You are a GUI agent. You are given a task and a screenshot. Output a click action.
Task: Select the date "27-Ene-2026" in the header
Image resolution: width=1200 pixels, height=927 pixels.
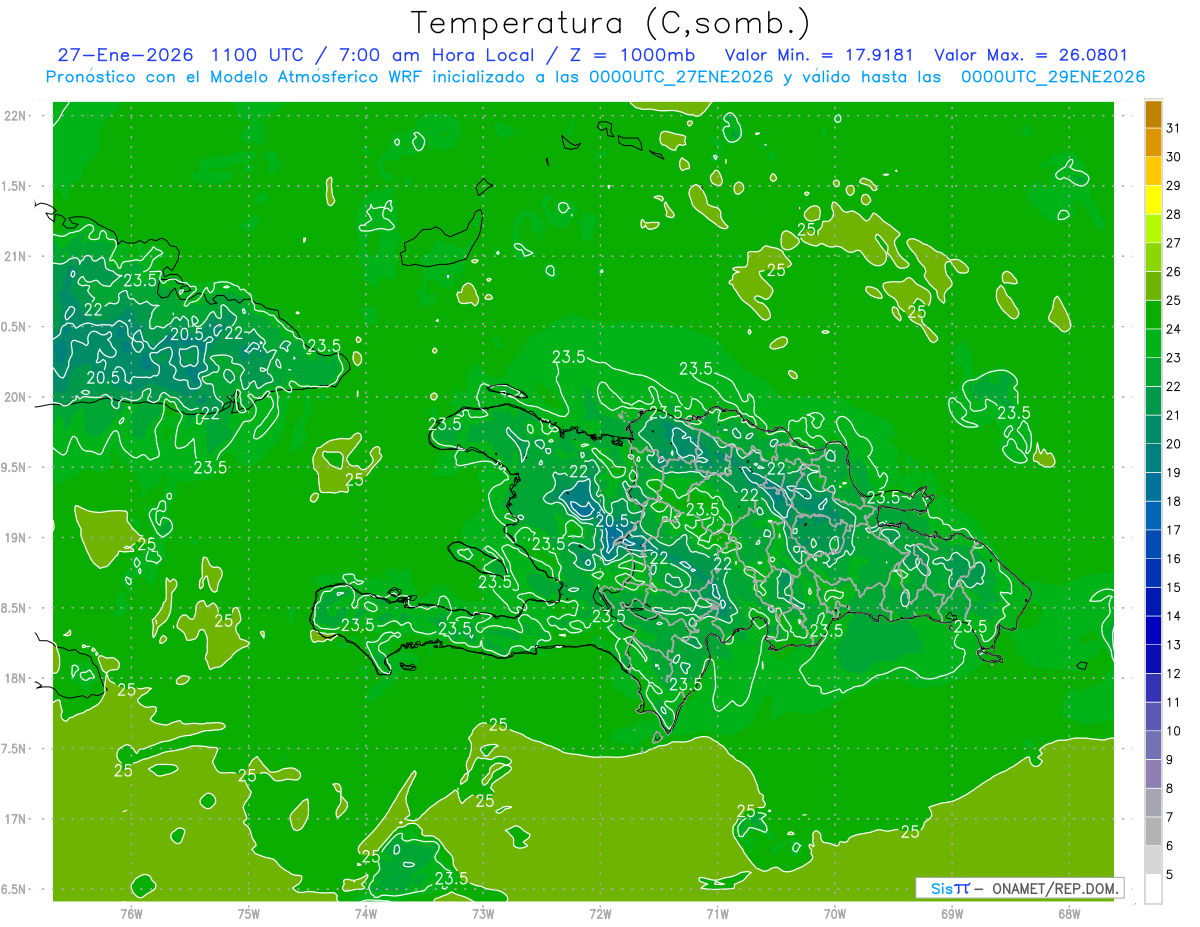pos(125,56)
